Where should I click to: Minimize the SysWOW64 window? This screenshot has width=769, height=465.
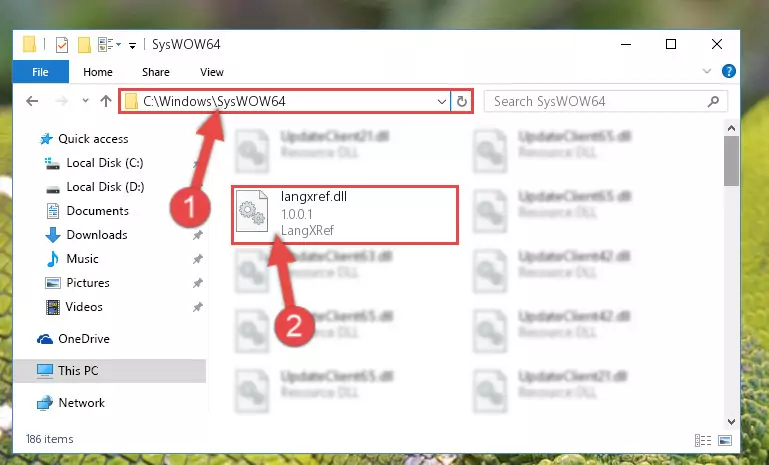click(626, 44)
